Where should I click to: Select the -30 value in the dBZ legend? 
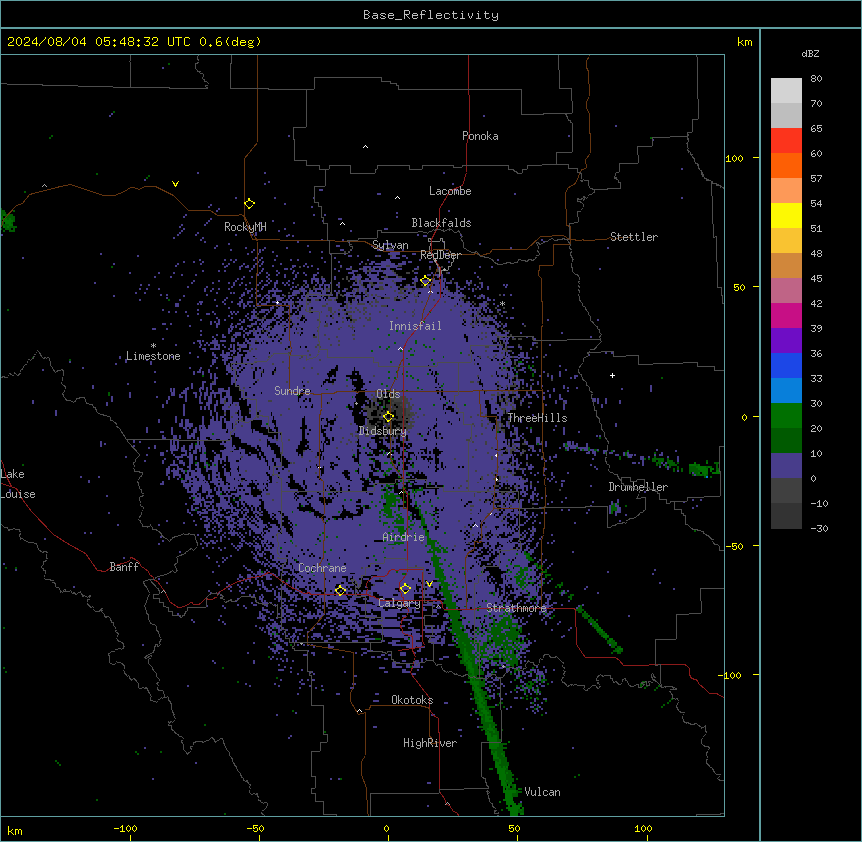click(819, 528)
